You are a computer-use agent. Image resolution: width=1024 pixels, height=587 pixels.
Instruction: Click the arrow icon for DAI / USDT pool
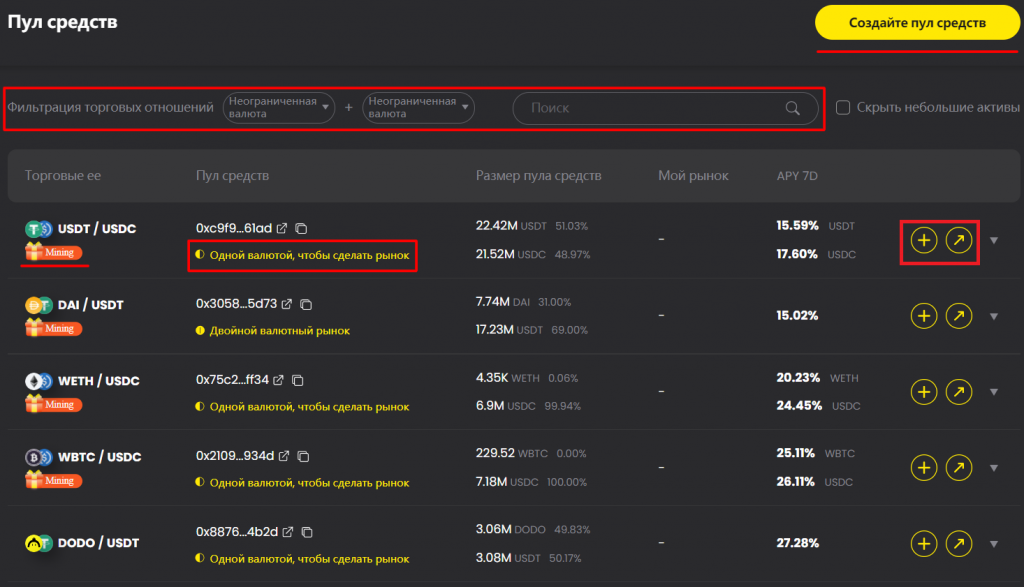point(959,317)
